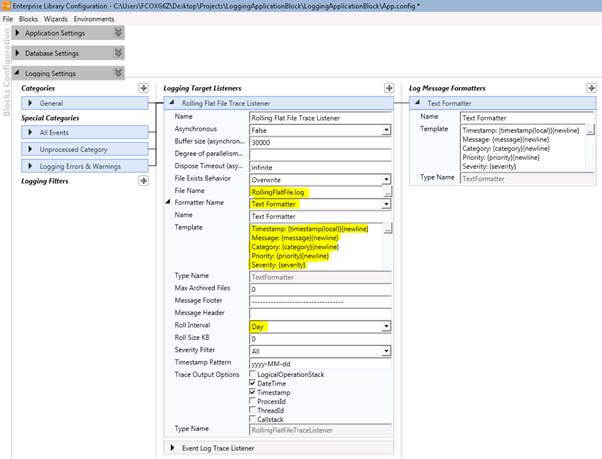
Task: Open the Text Formatter panel Template ellipsis button
Action: click(x=590, y=130)
